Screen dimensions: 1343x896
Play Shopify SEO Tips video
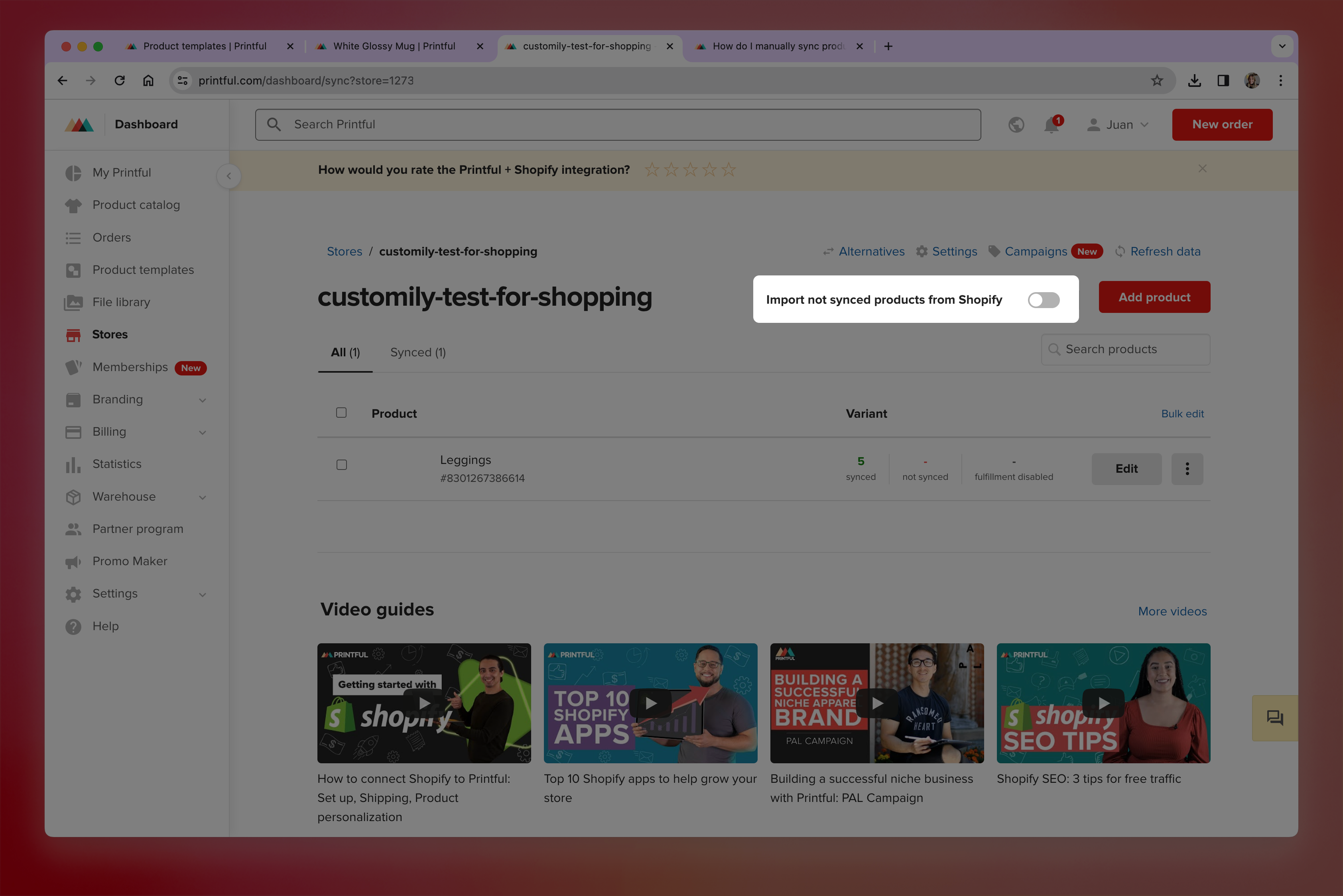[x=1103, y=703]
